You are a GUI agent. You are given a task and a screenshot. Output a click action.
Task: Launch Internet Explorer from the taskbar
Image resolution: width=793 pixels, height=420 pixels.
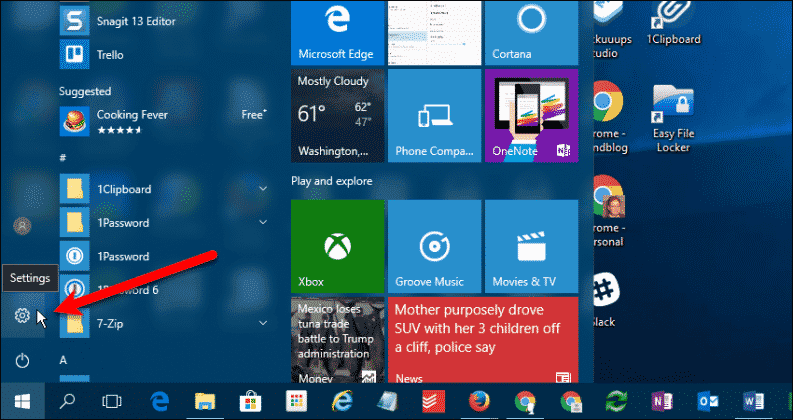point(342,402)
